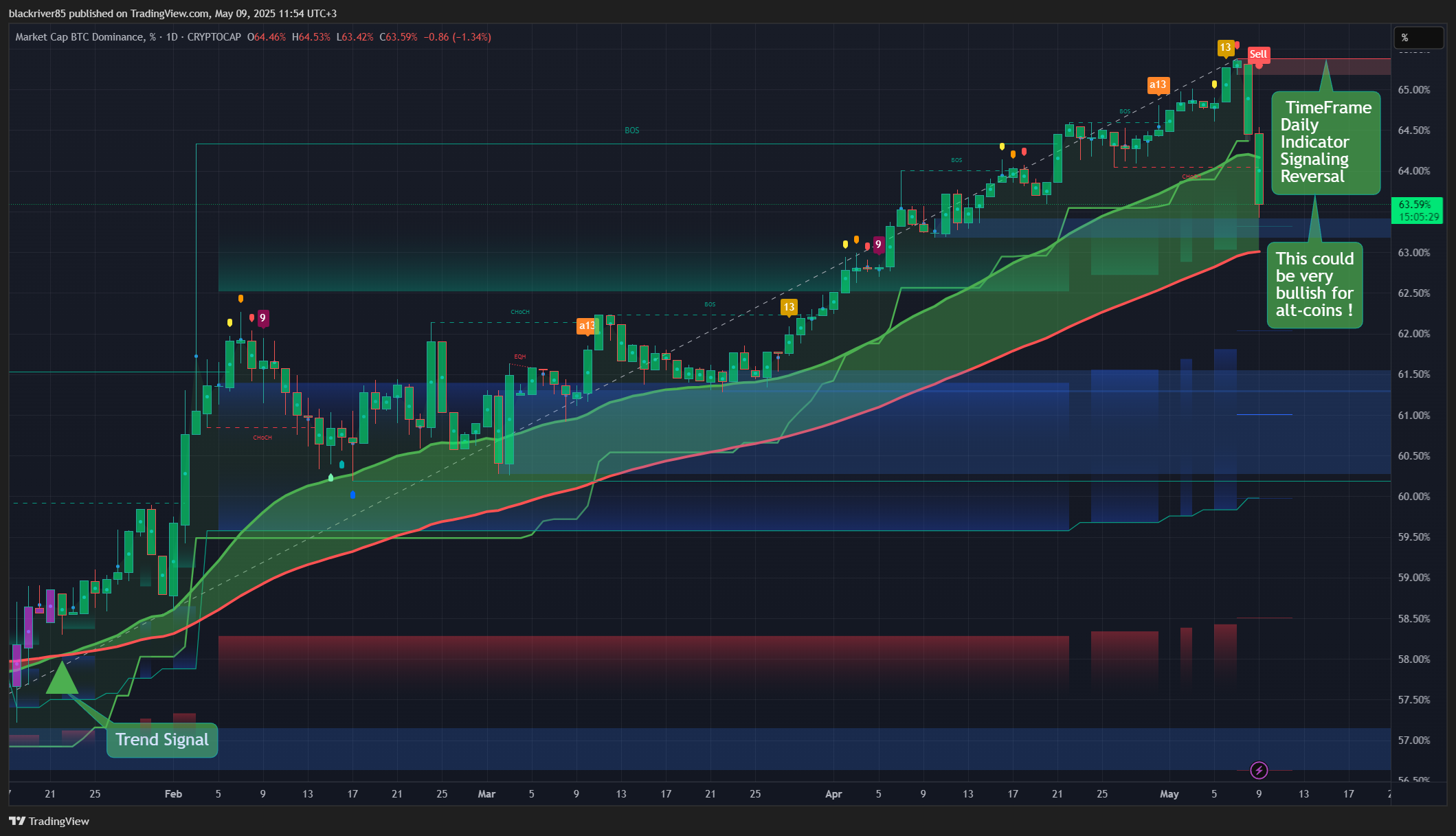1456x836 pixels.
Task: Click the low value L63.42%
Action: pyautogui.click(x=355, y=37)
